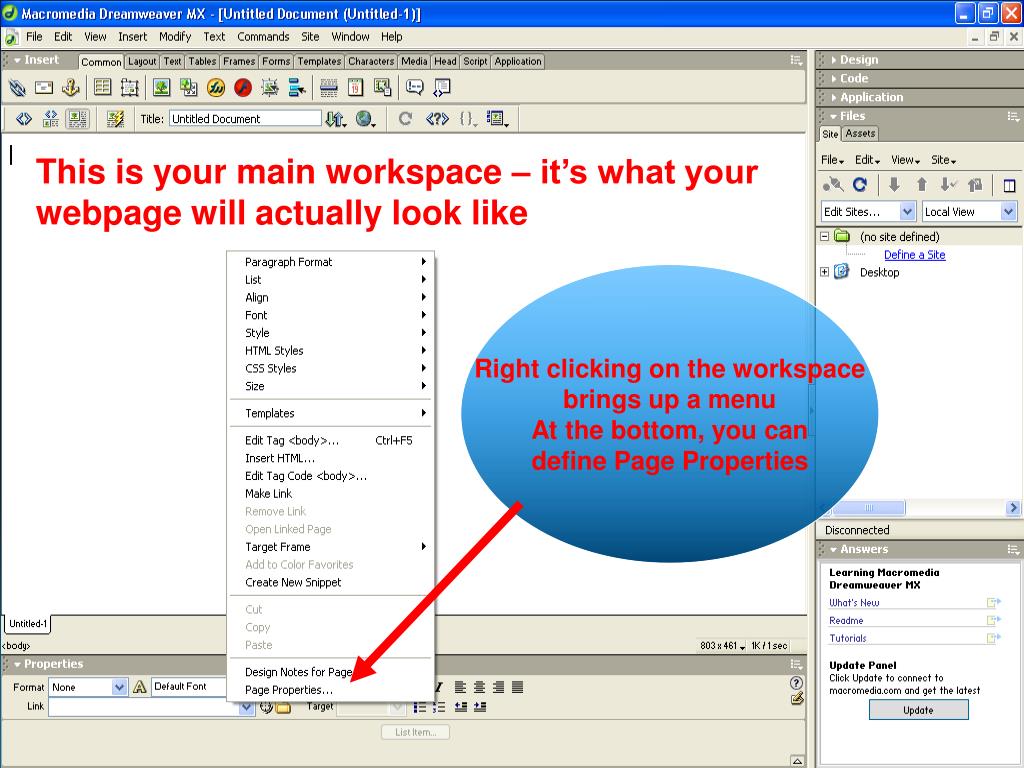Click the Draw Layer icon

(x=129, y=88)
